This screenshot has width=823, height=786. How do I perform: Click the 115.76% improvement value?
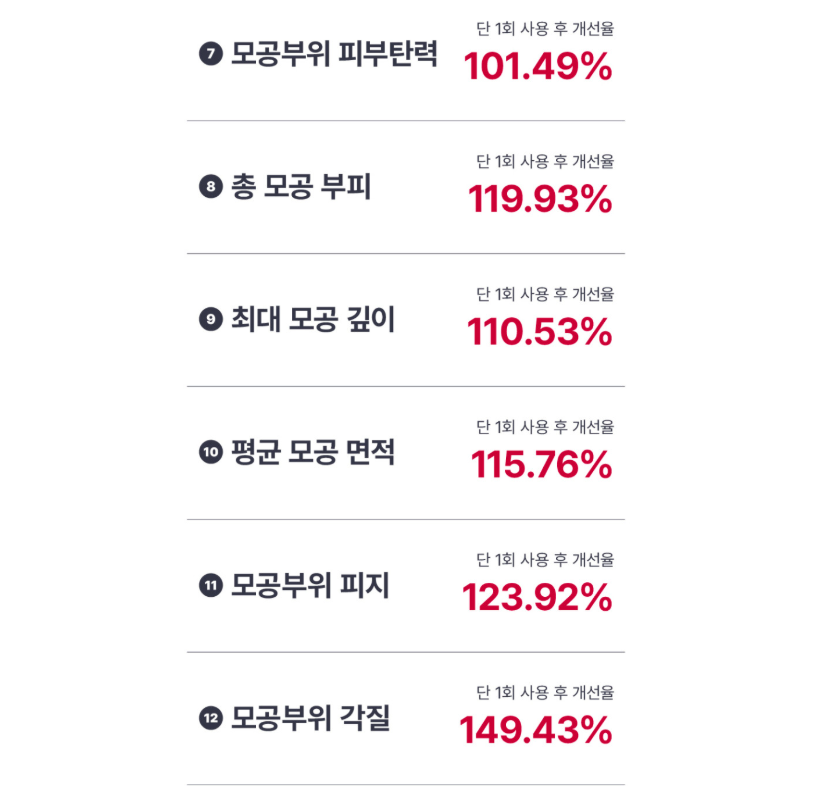tap(541, 465)
